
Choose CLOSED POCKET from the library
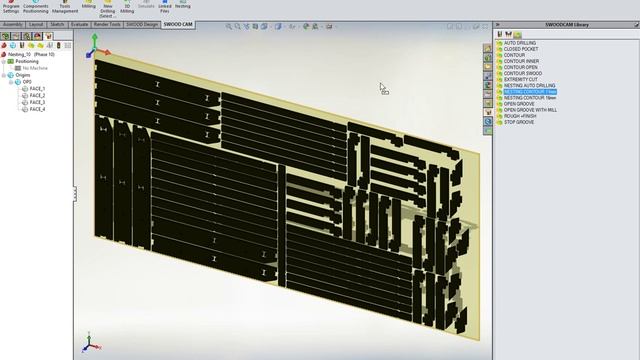tap(521, 49)
